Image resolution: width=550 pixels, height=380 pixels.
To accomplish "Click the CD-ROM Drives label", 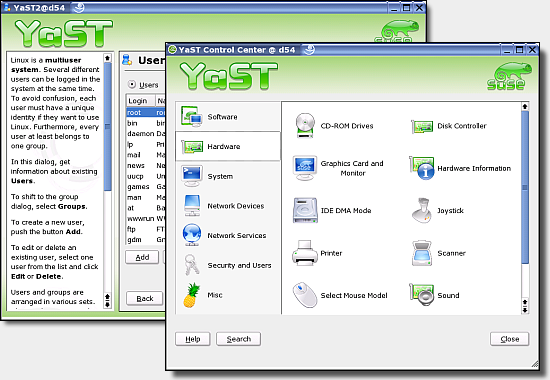I will [347, 126].
